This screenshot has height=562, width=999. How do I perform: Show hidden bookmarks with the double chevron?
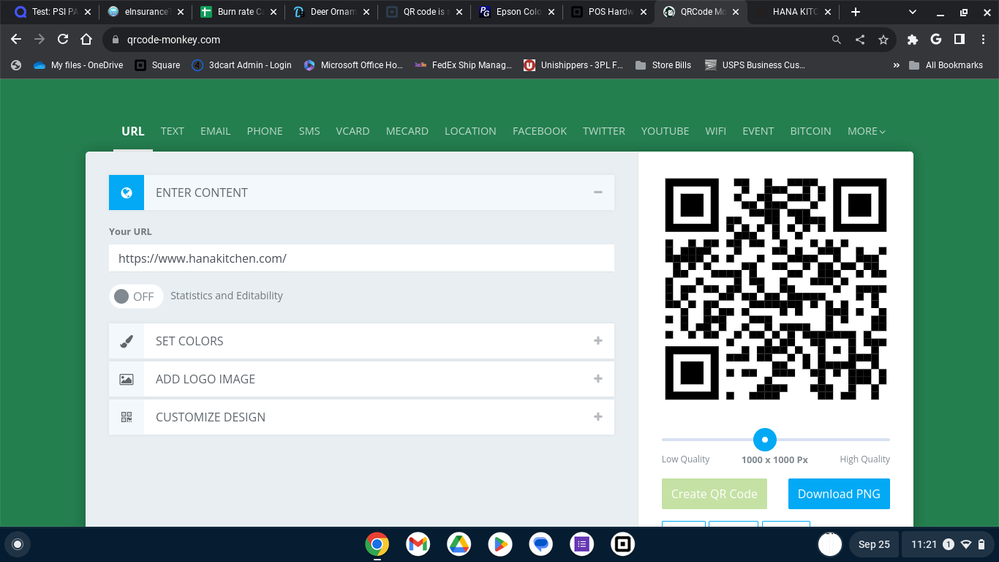tap(896, 65)
